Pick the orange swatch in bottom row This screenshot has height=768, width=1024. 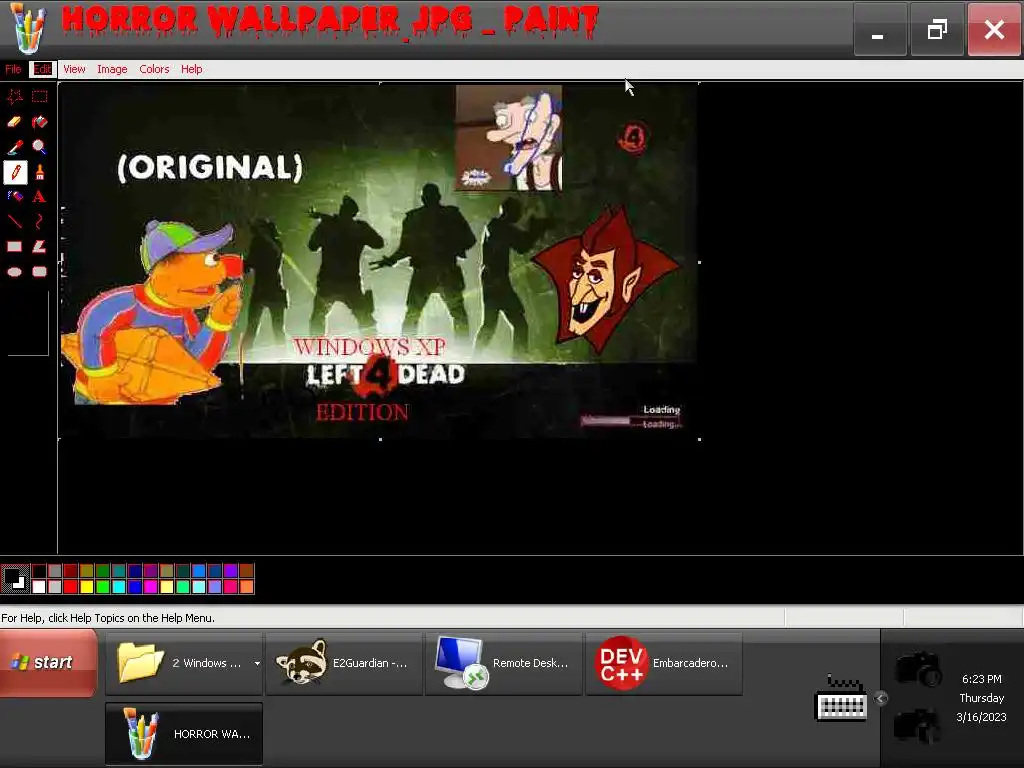[247, 586]
